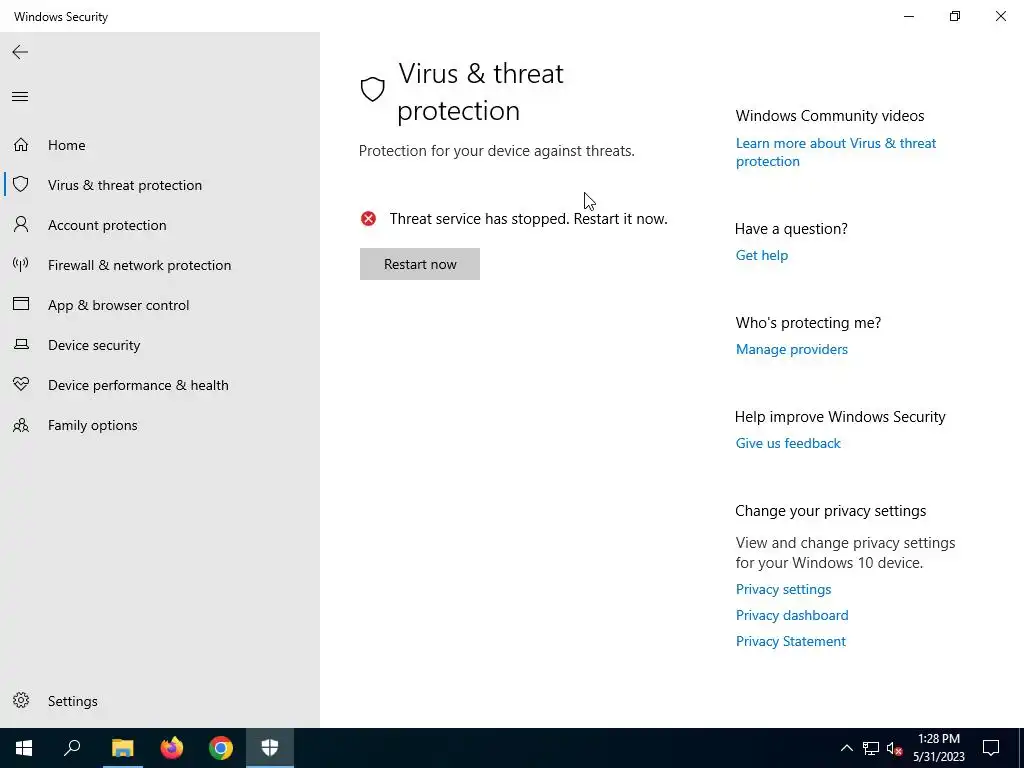Image resolution: width=1024 pixels, height=768 pixels.
Task: Click the muted volume tray icon
Action: [894, 748]
